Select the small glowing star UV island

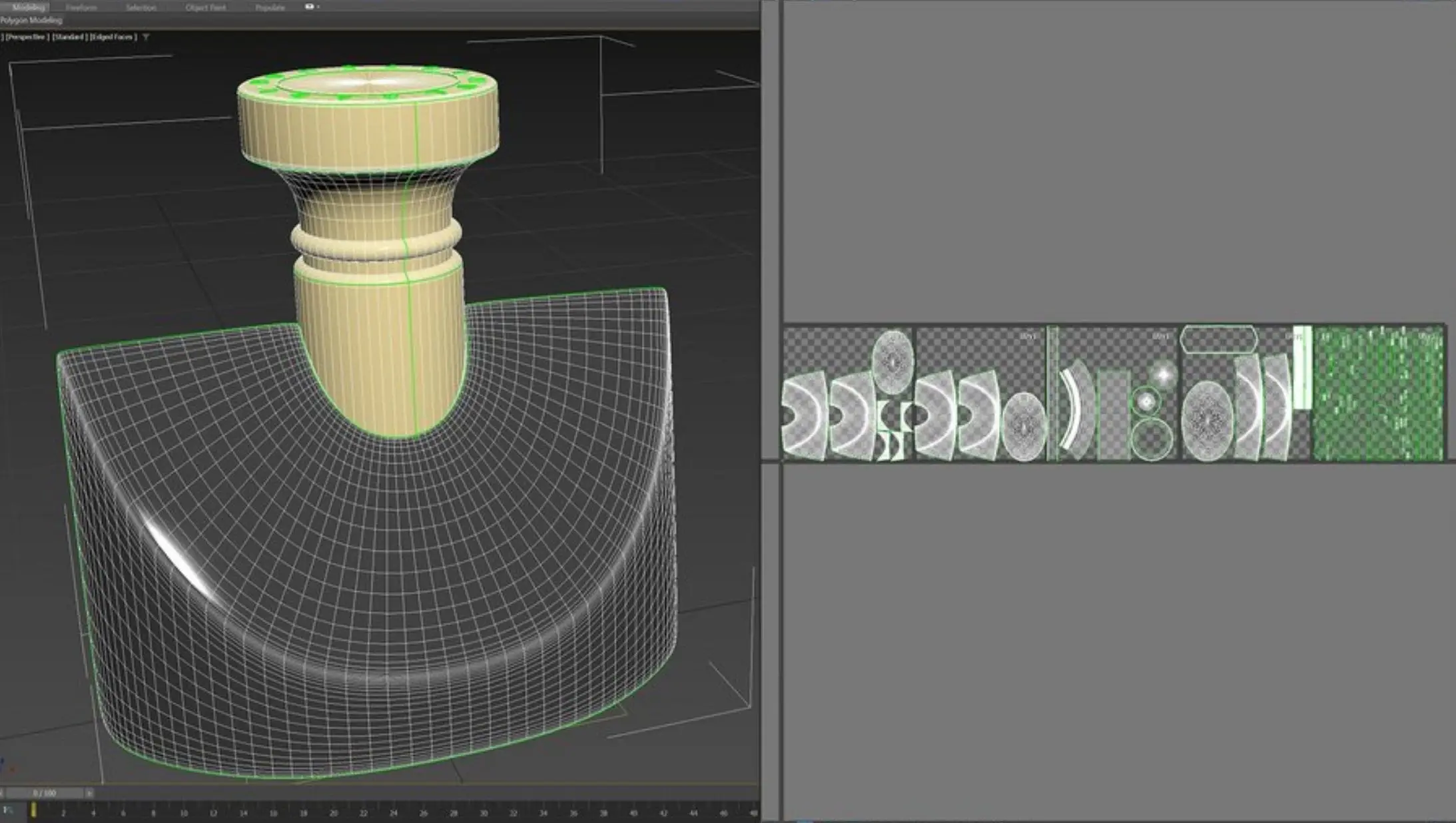pos(1163,375)
